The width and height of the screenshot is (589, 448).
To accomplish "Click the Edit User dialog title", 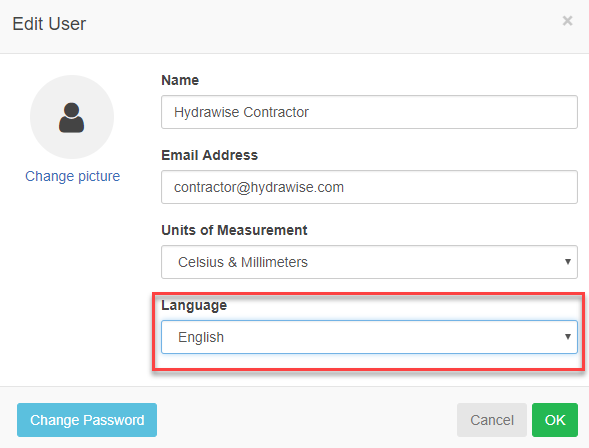I will 49,24.
